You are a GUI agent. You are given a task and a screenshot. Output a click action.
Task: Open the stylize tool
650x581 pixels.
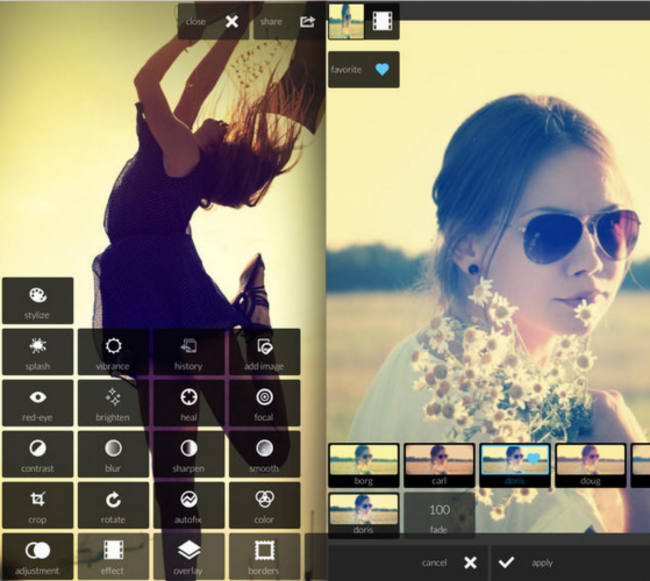37,301
